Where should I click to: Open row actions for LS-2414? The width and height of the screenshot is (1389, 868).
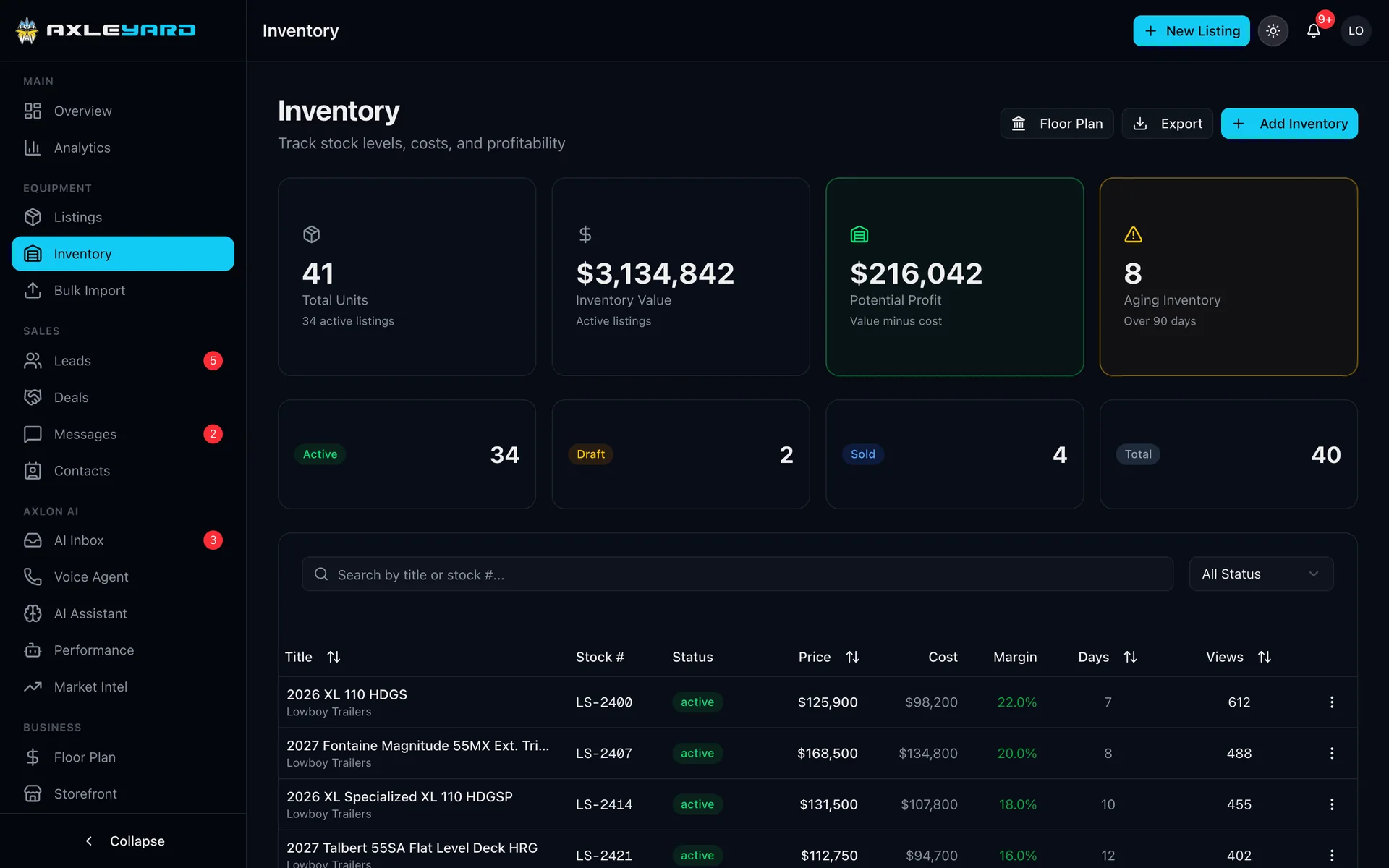pyautogui.click(x=1331, y=804)
